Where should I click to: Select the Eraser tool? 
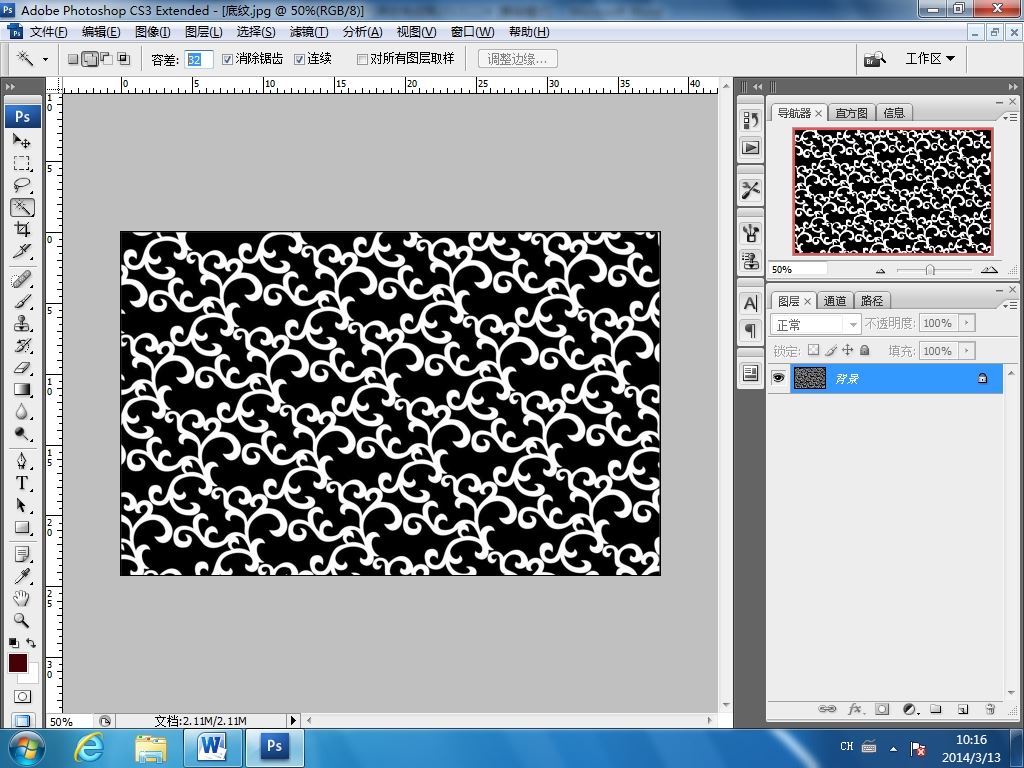click(22, 368)
